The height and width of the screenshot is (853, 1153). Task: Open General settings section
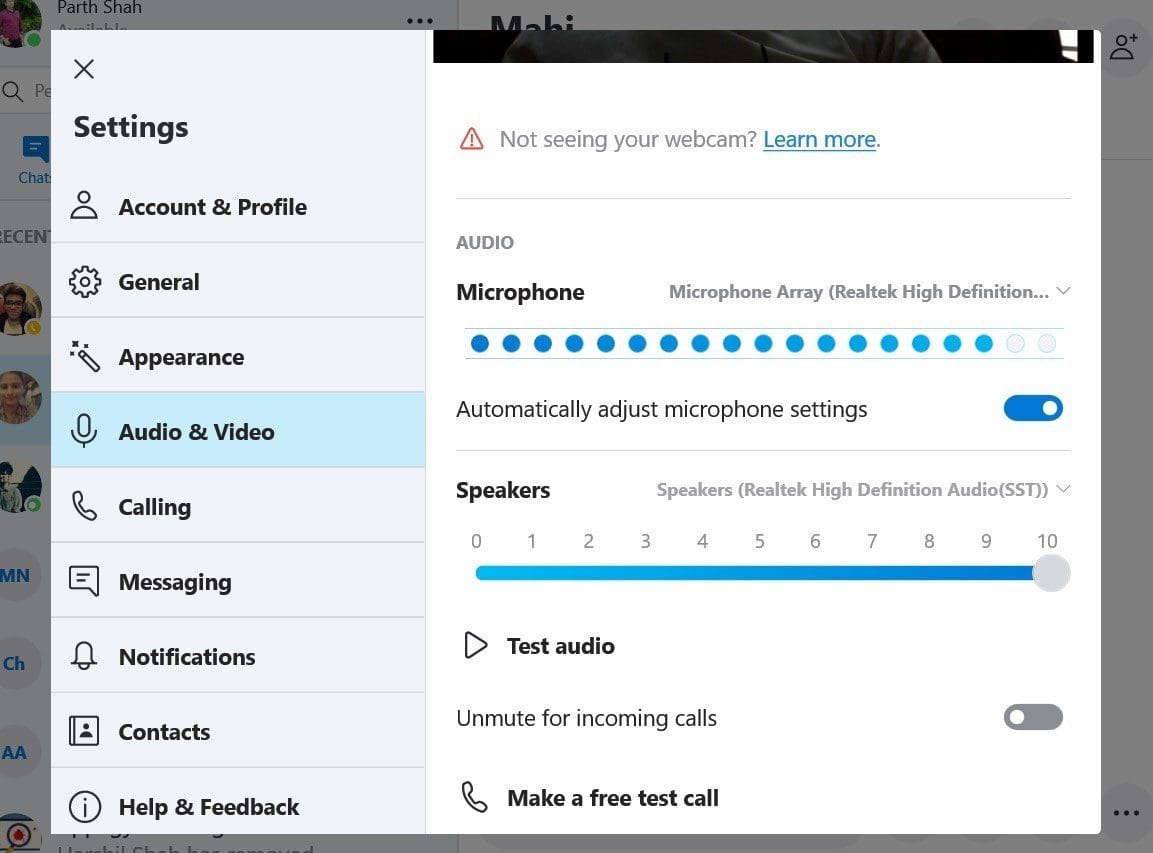coord(238,282)
